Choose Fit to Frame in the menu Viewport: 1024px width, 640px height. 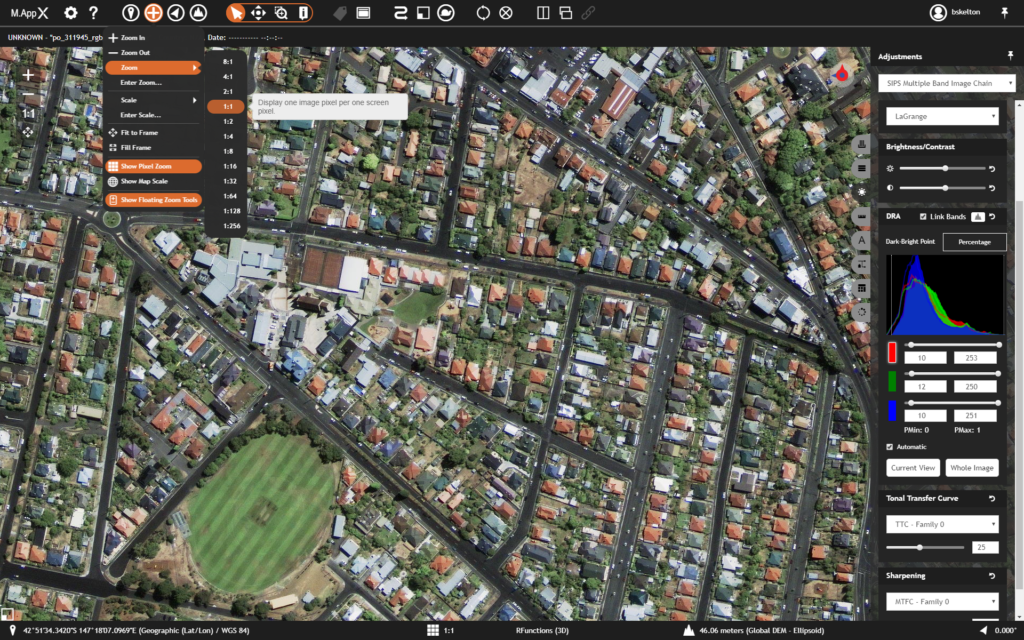pyautogui.click(x=139, y=132)
